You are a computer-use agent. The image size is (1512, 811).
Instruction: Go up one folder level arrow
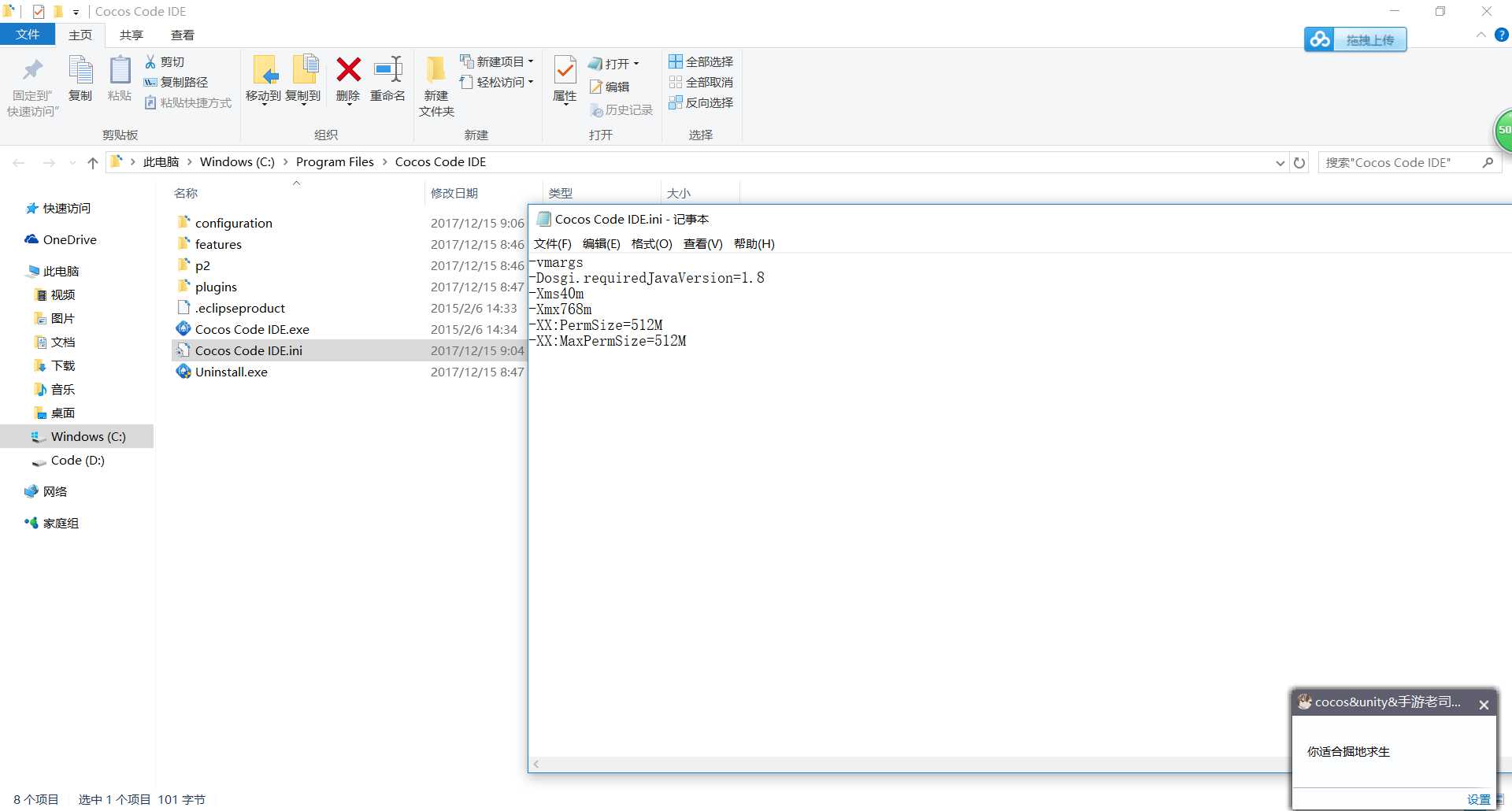[93, 163]
